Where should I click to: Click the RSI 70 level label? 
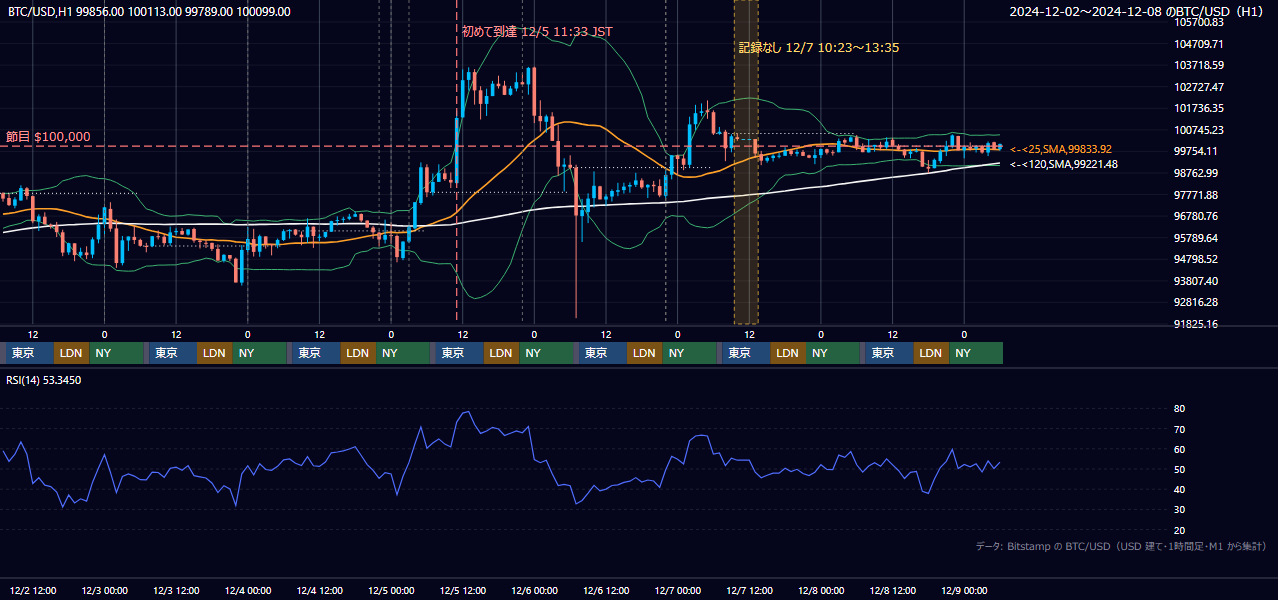(1180, 429)
